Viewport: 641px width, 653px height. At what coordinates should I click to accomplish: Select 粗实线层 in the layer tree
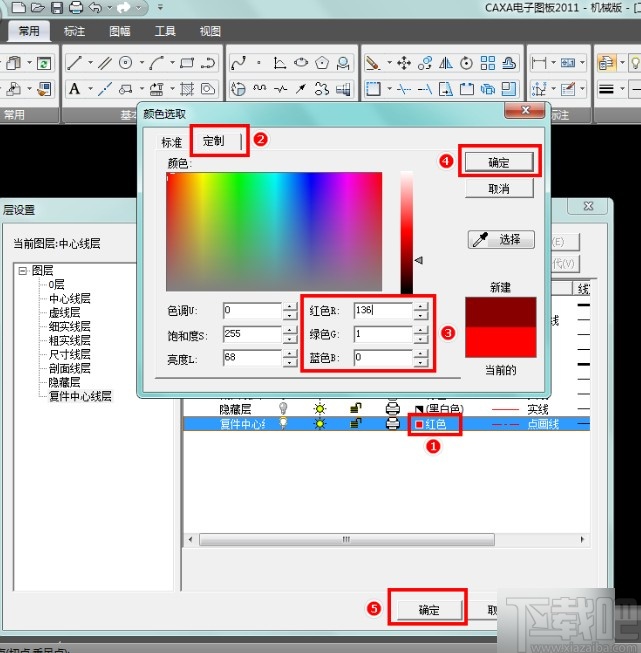pos(69,340)
